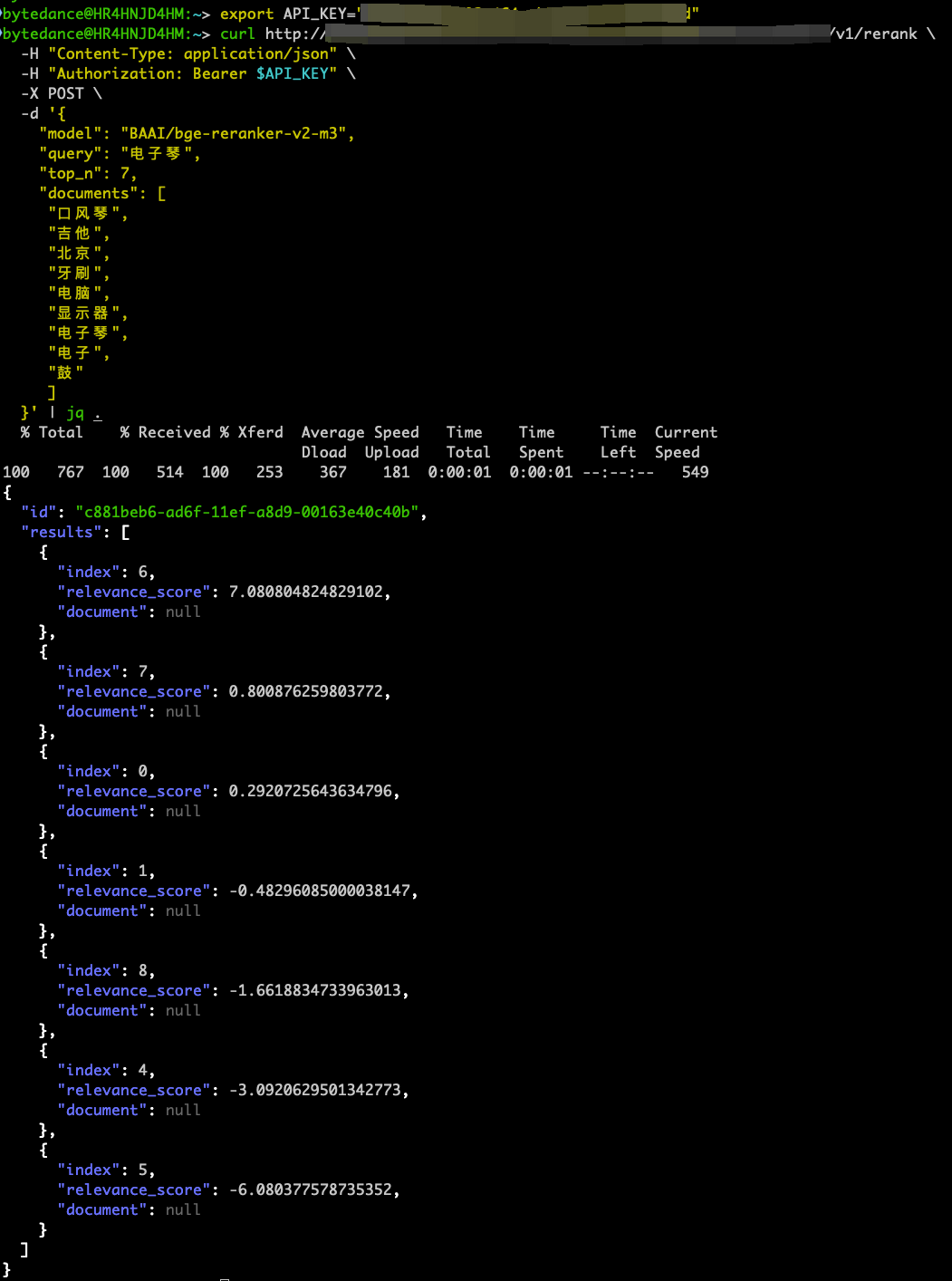The width and height of the screenshot is (952, 1281).
Task: Click the export API_KEY command text
Action: [286, 14]
